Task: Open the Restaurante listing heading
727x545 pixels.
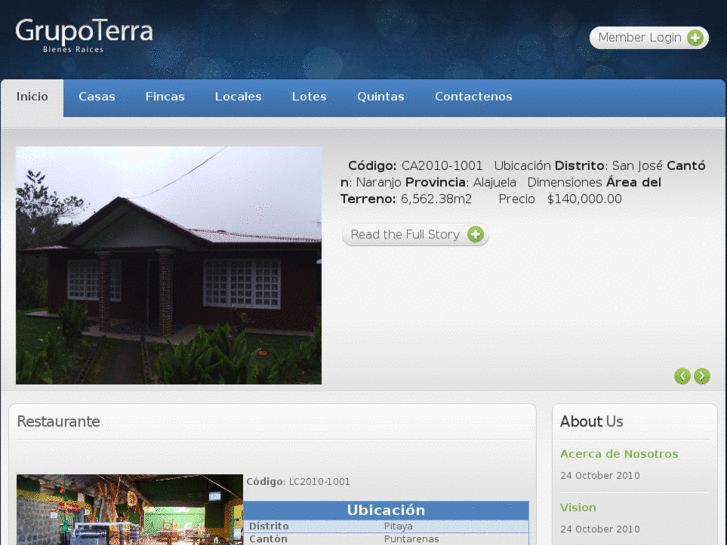Action: pos(58,421)
